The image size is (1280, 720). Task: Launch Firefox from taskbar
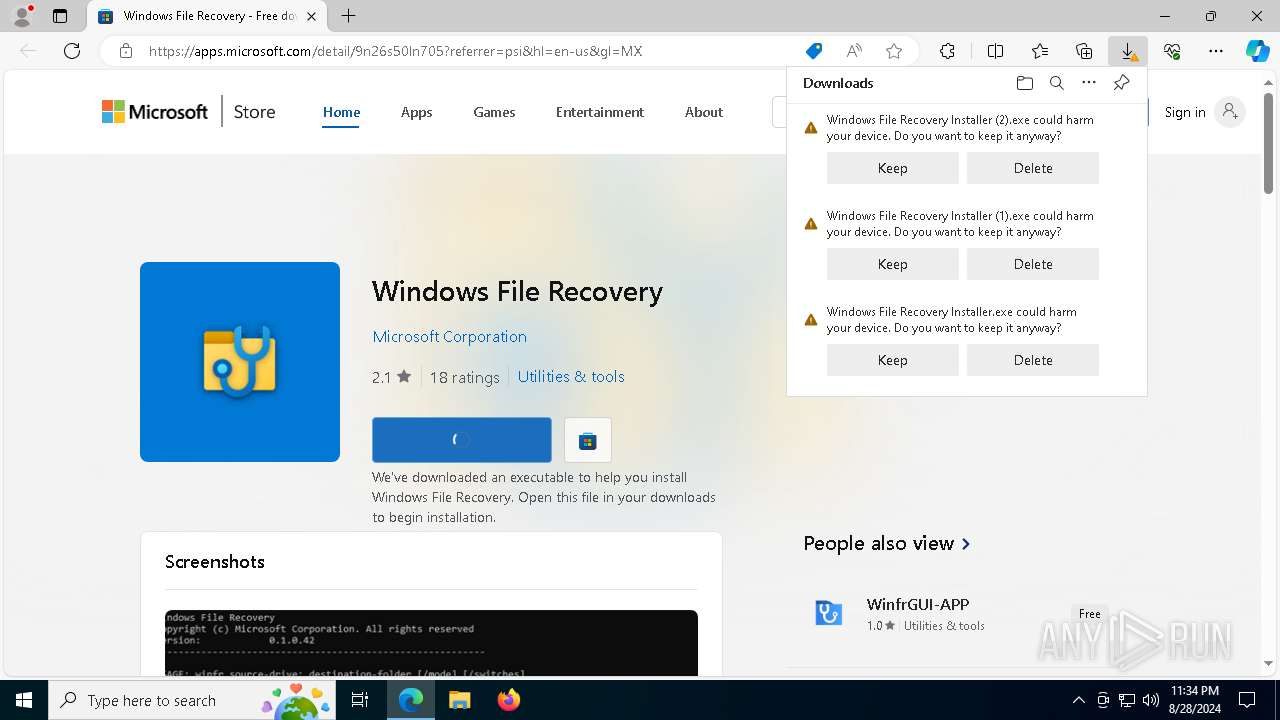[x=508, y=700]
